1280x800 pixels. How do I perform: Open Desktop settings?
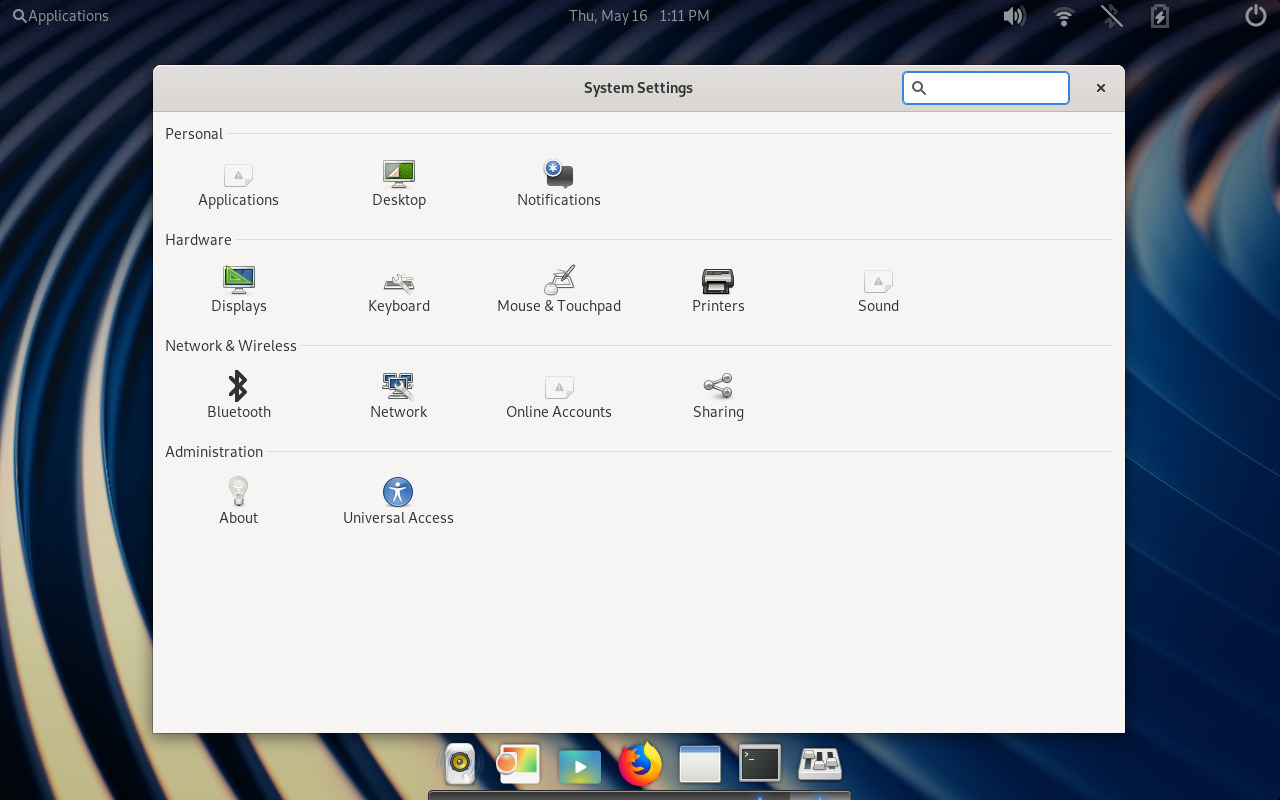click(398, 183)
